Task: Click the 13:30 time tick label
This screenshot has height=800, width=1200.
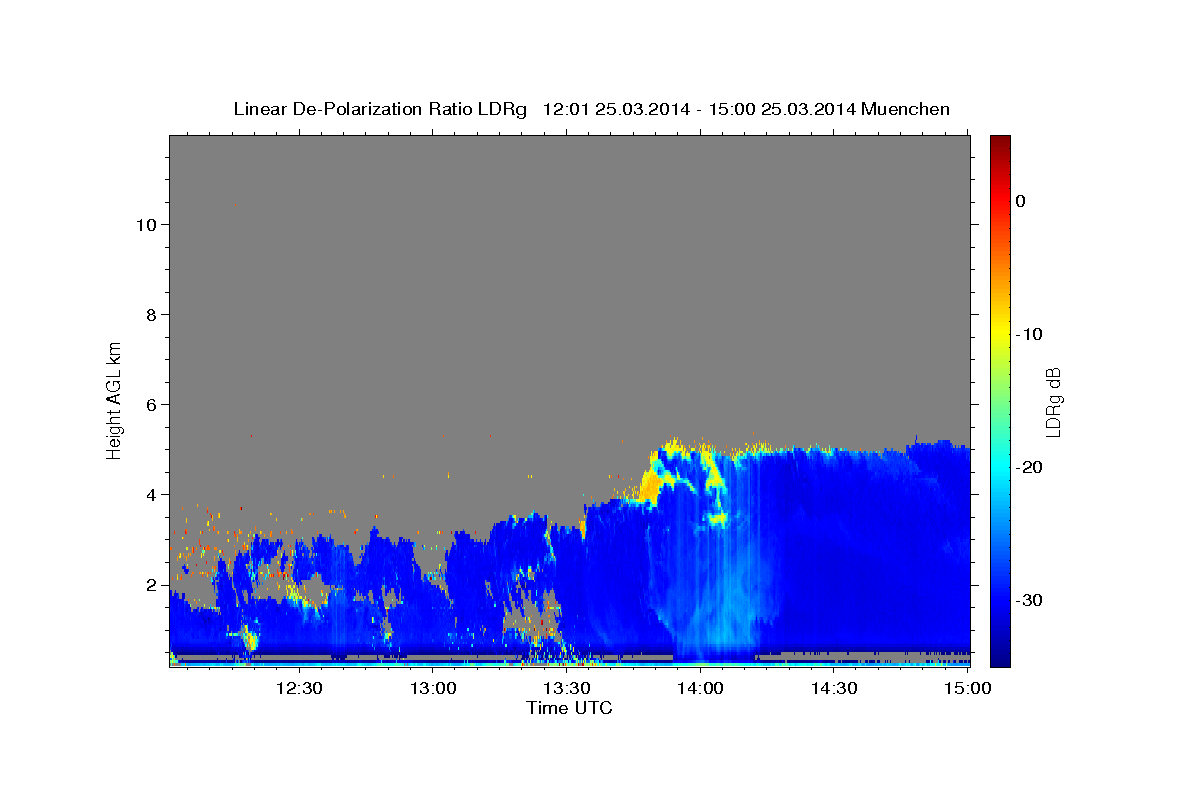Action: coord(566,688)
